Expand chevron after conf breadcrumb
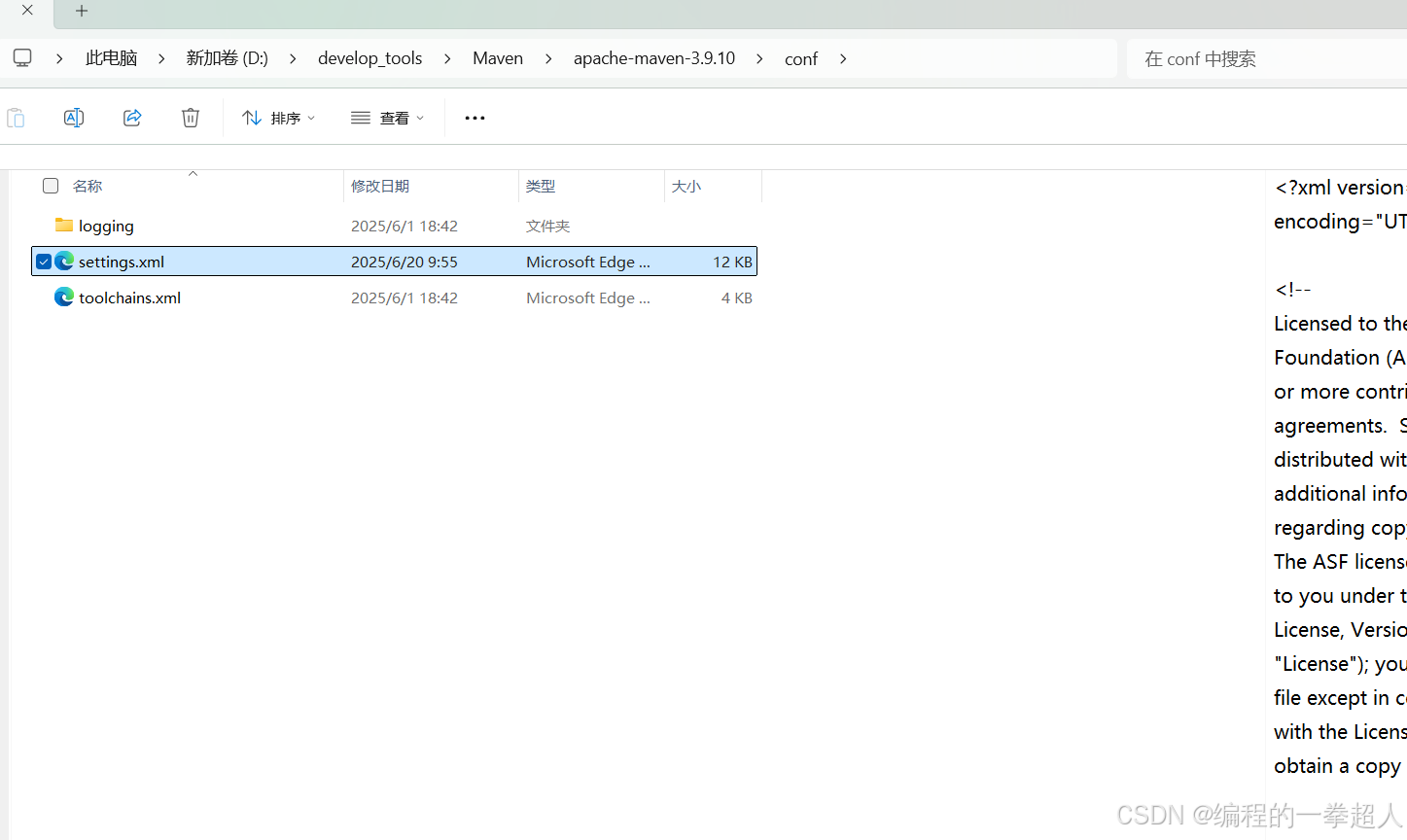1407x840 pixels. pyautogui.click(x=843, y=58)
